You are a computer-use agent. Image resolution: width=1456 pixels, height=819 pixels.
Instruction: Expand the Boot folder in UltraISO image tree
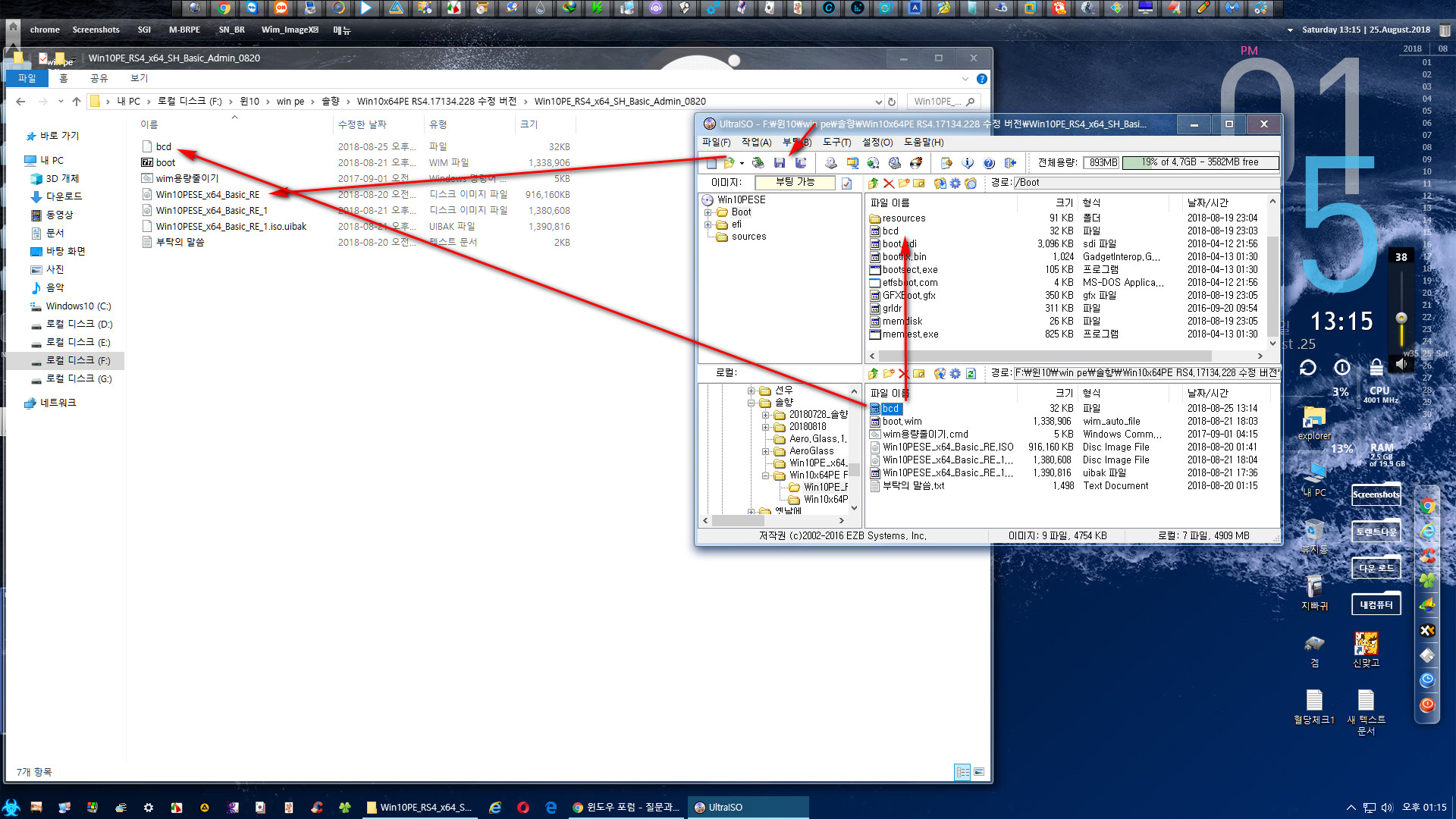pyautogui.click(x=708, y=212)
